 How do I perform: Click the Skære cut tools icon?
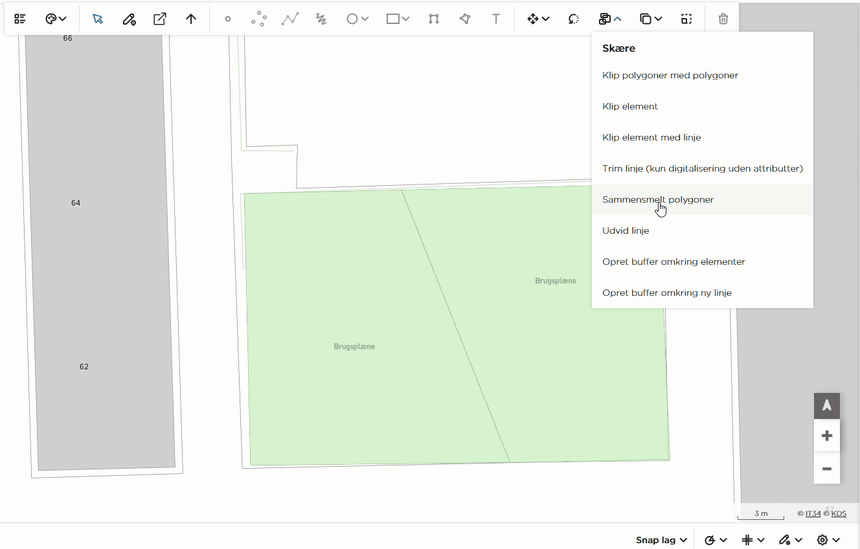(x=604, y=19)
